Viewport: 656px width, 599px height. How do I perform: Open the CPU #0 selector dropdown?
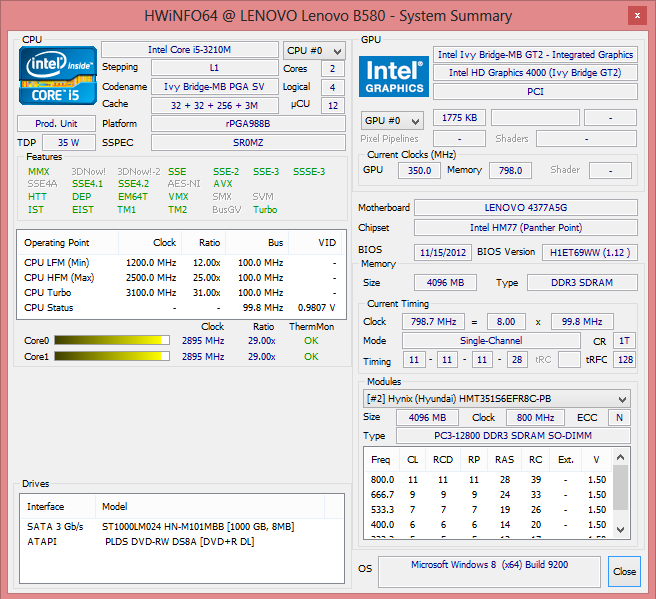[314, 51]
